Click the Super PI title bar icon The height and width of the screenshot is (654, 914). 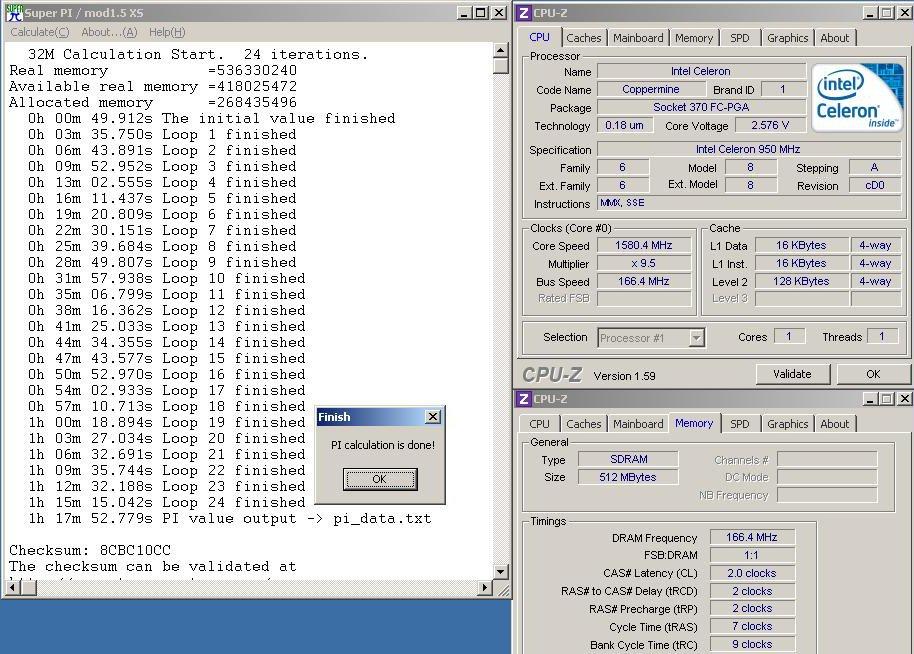click(x=14, y=12)
